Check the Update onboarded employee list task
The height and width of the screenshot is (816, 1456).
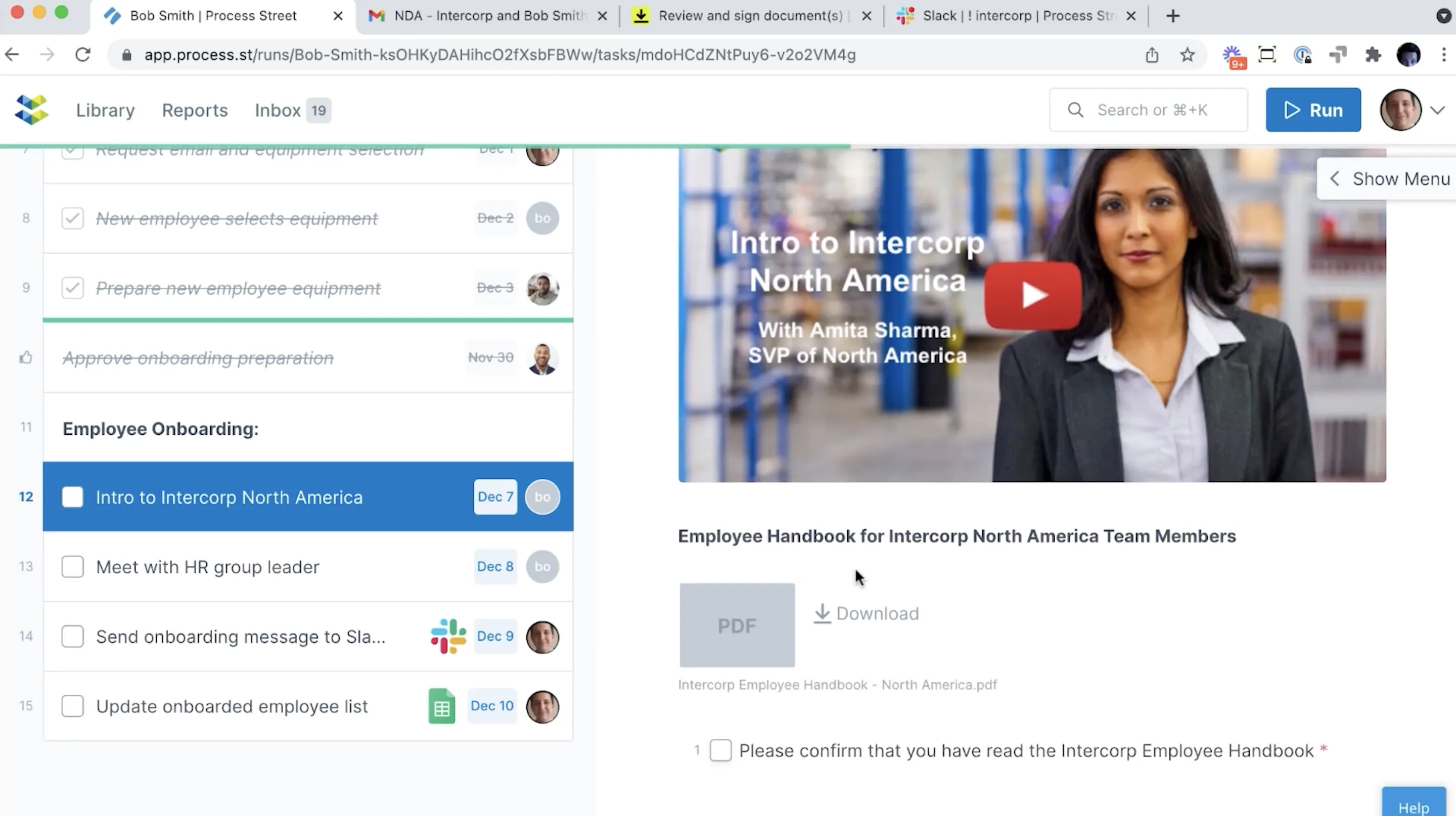(72, 706)
